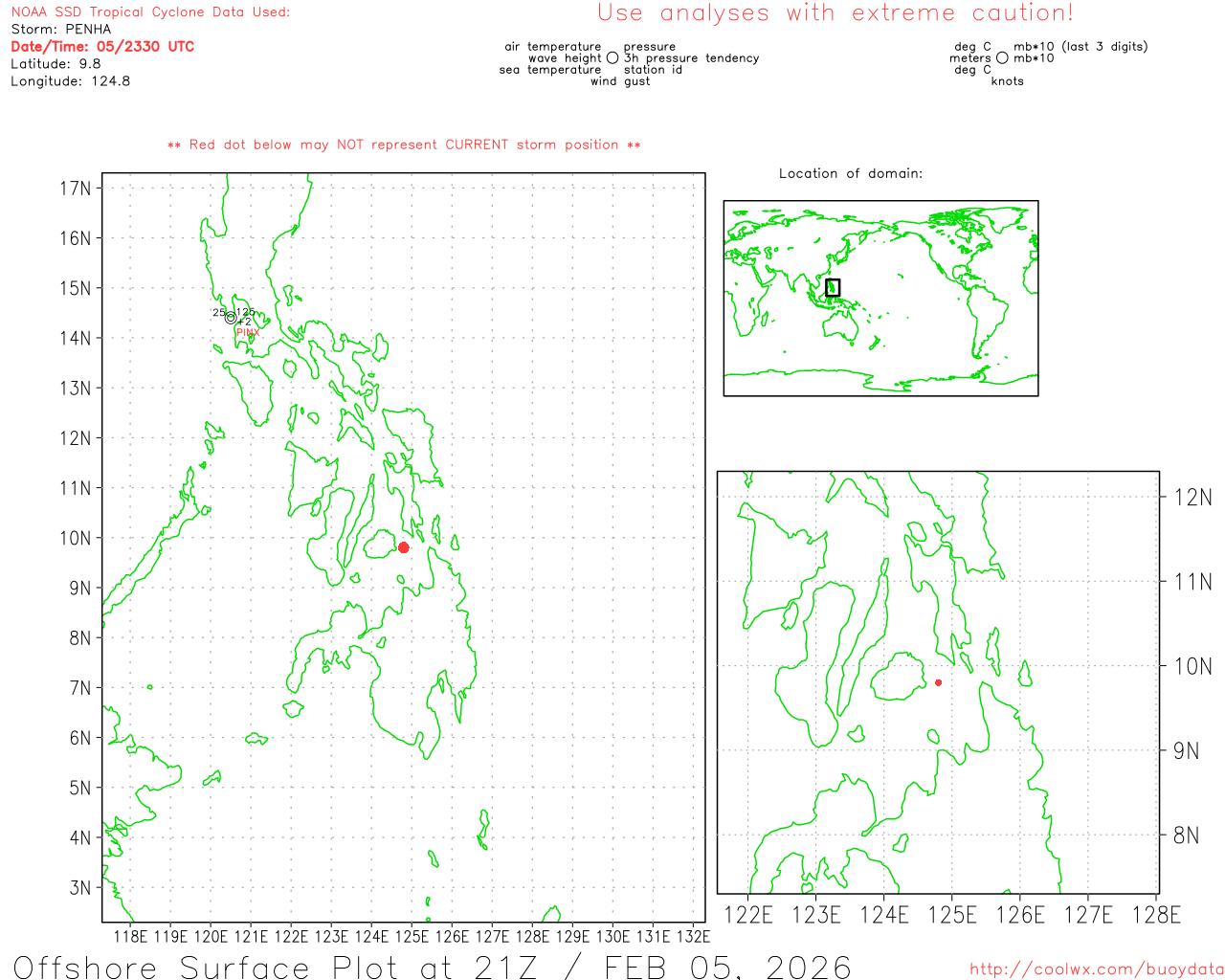Click the black domain box on world map

833,287
